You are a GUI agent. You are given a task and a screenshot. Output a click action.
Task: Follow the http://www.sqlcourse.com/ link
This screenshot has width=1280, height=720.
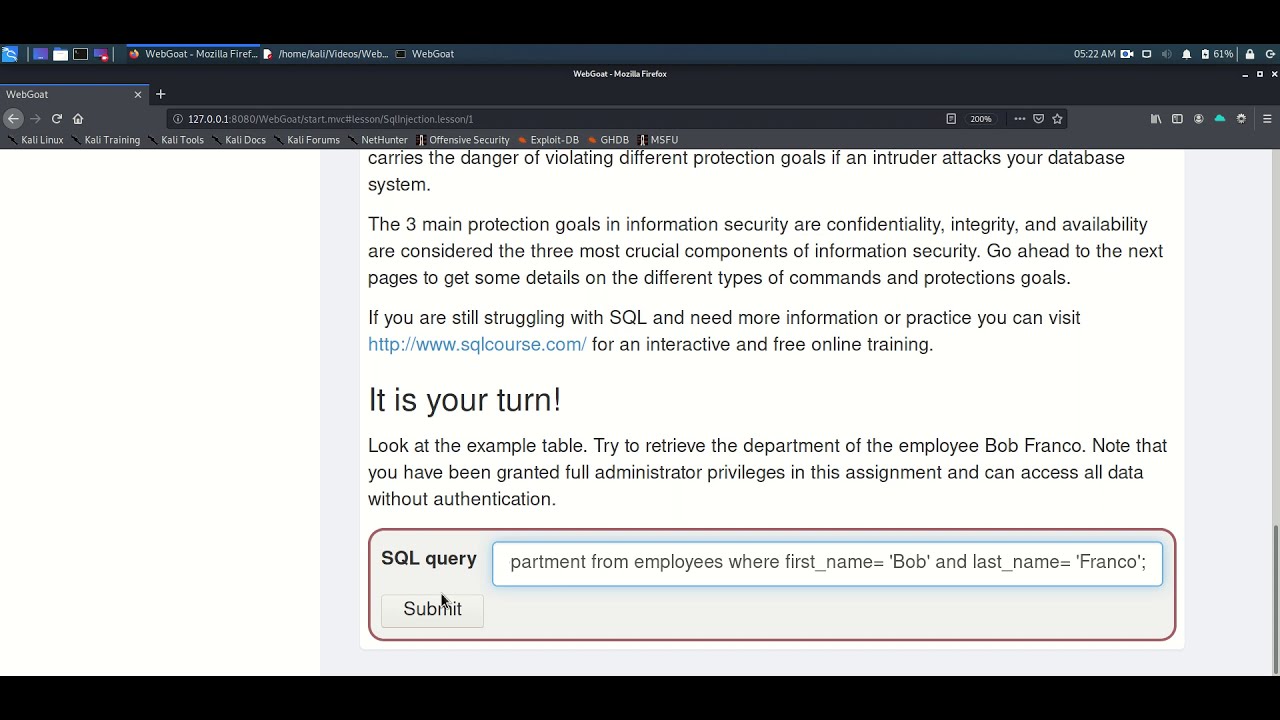pyautogui.click(x=477, y=344)
